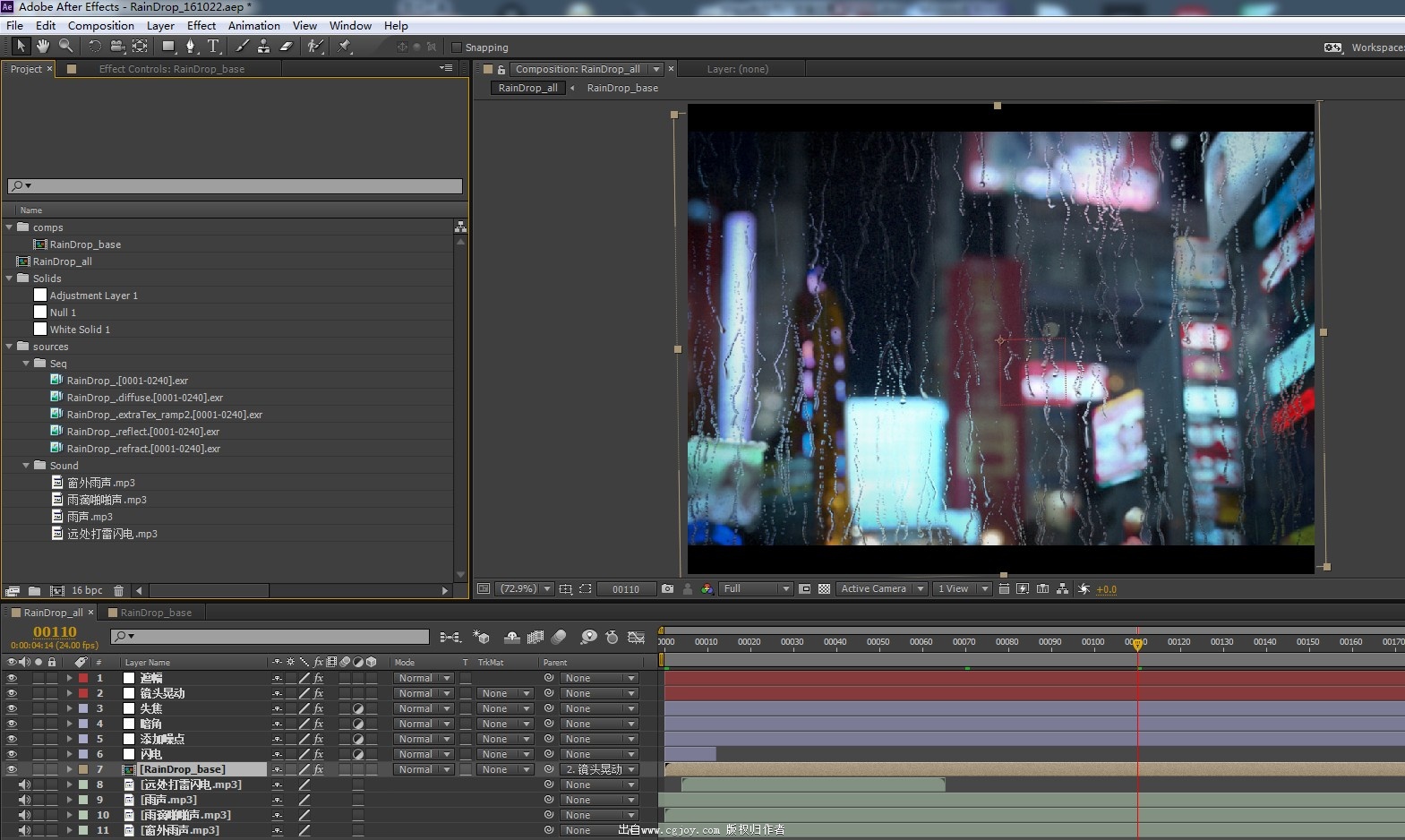Switch to Effect Controls: RainDrop_base tab
The image size is (1405, 840).
coord(172,69)
